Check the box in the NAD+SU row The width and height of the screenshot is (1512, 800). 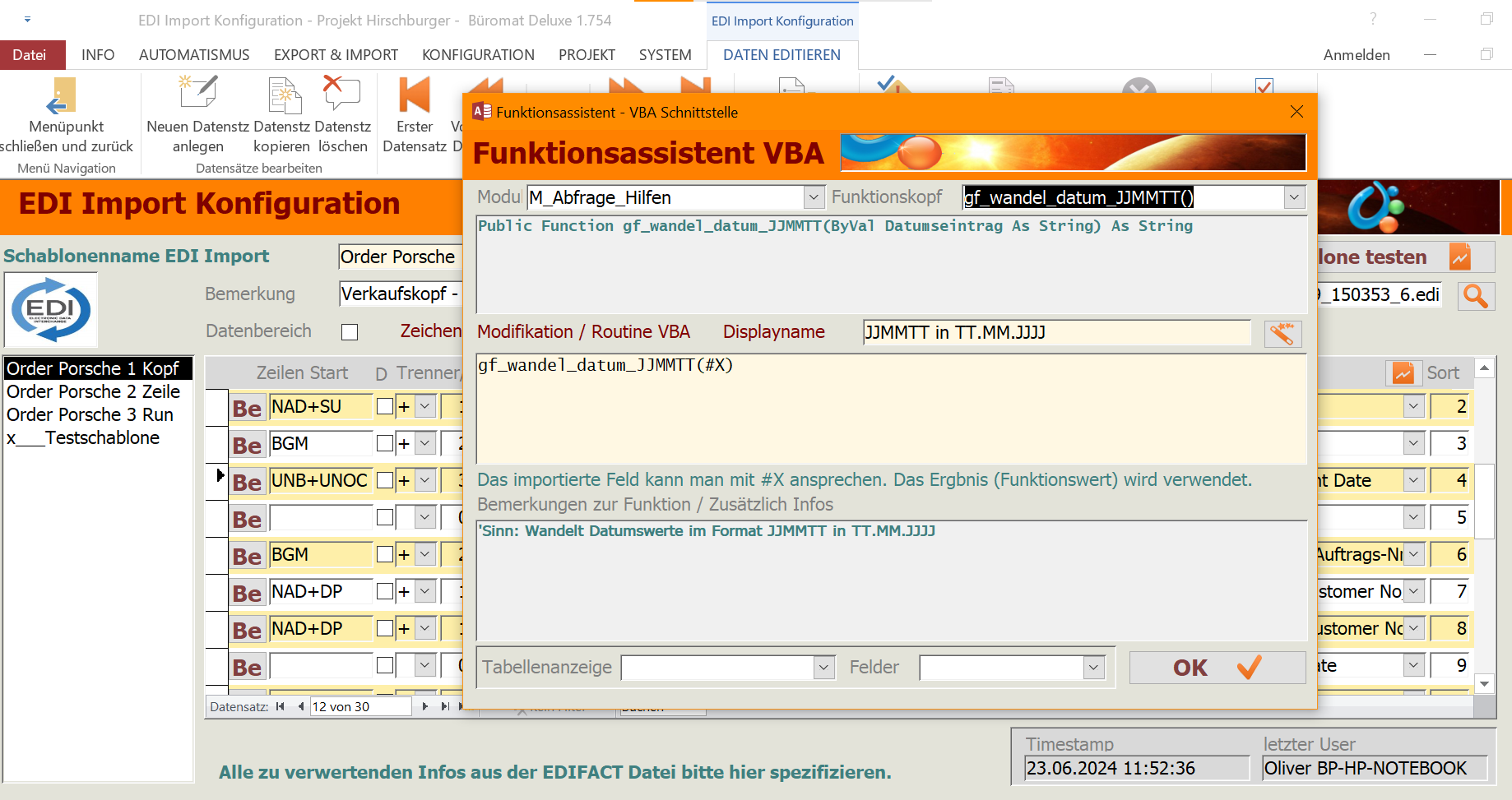[384, 406]
